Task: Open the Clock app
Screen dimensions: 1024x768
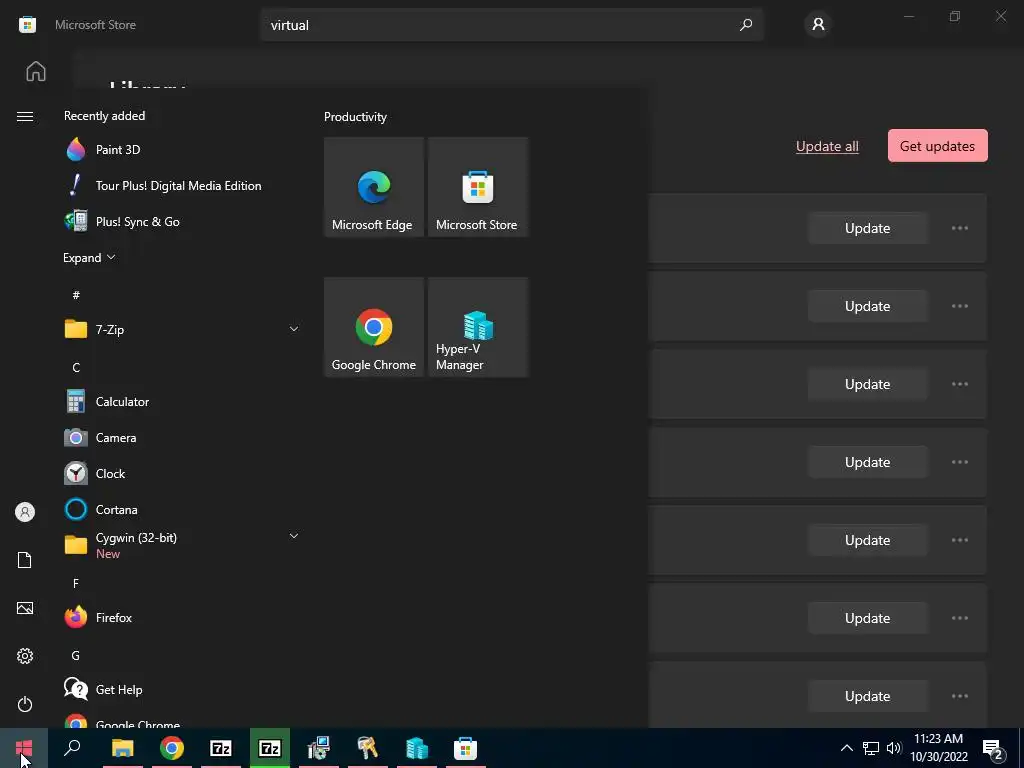Action: [180, 473]
